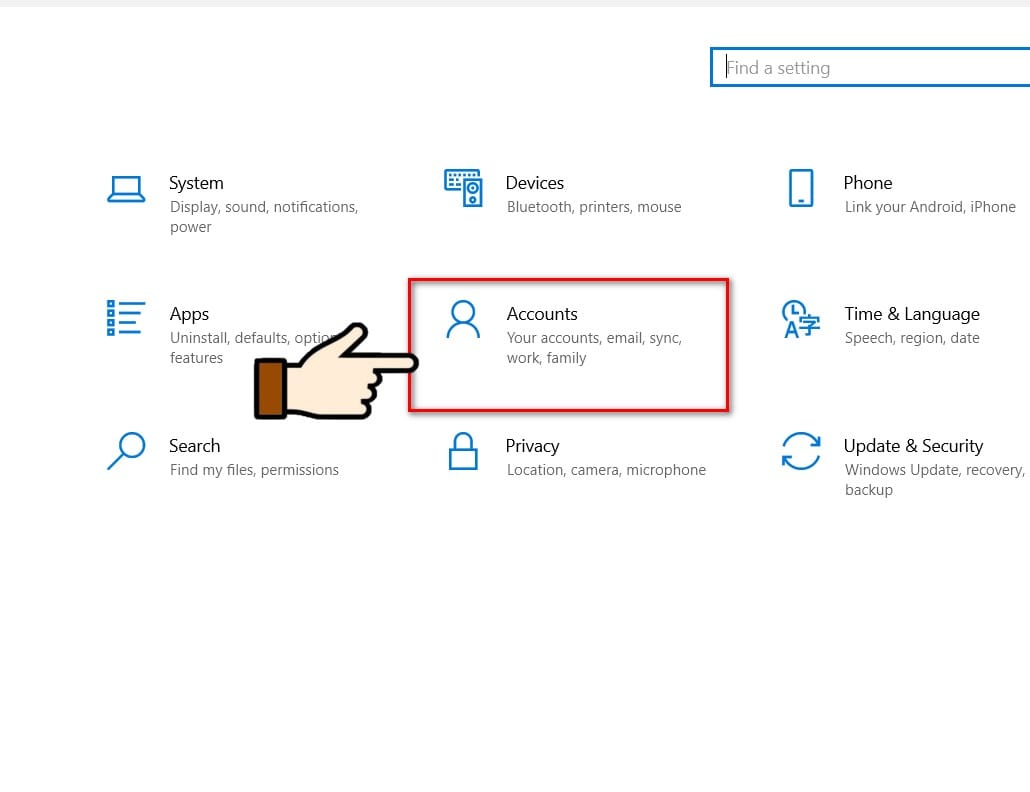The height and width of the screenshot is (792, 1030).
Task: Click the Time & Language icon
Action: point(801,319)
